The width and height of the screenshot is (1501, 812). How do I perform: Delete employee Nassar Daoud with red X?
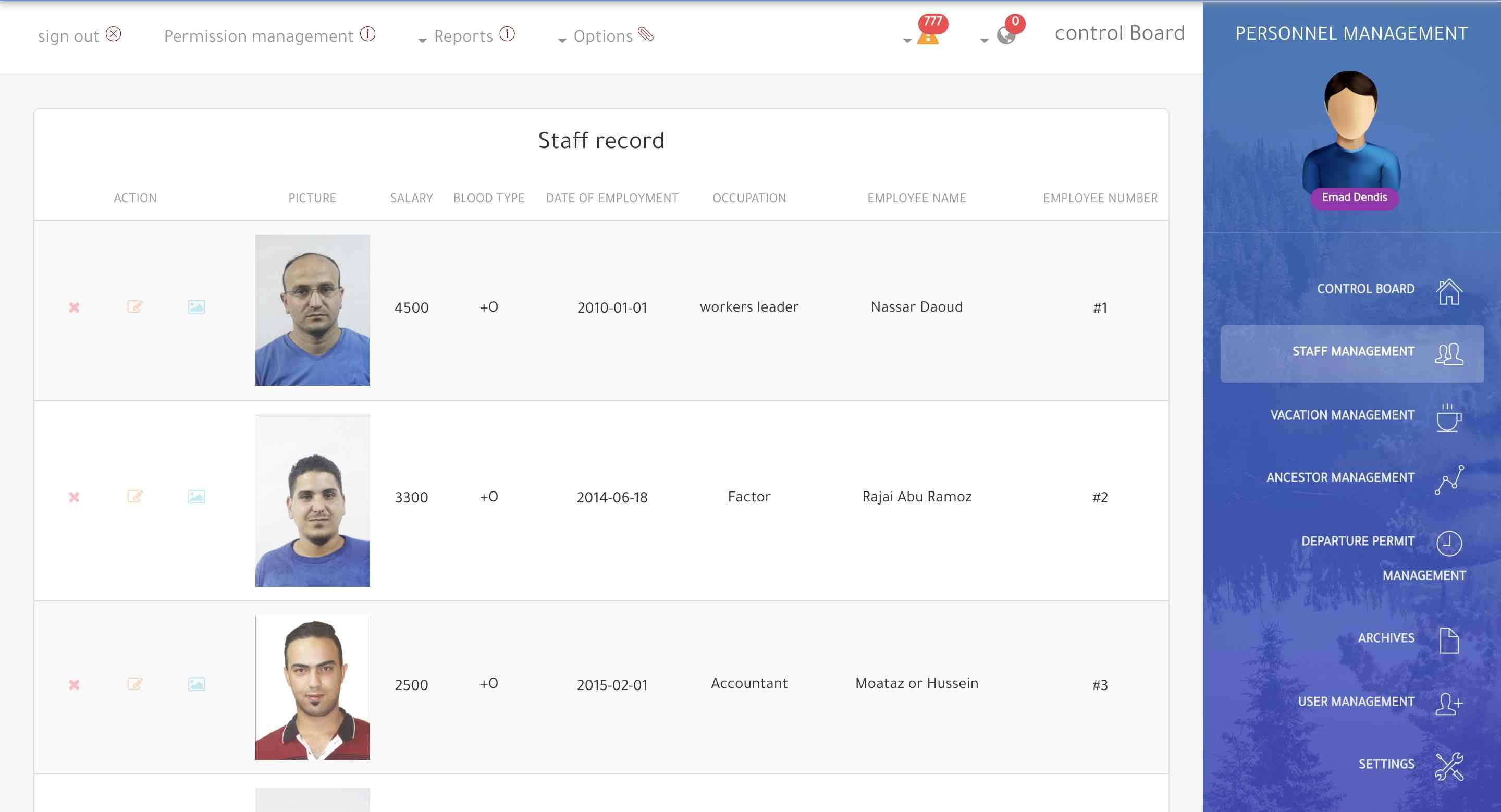74,307
